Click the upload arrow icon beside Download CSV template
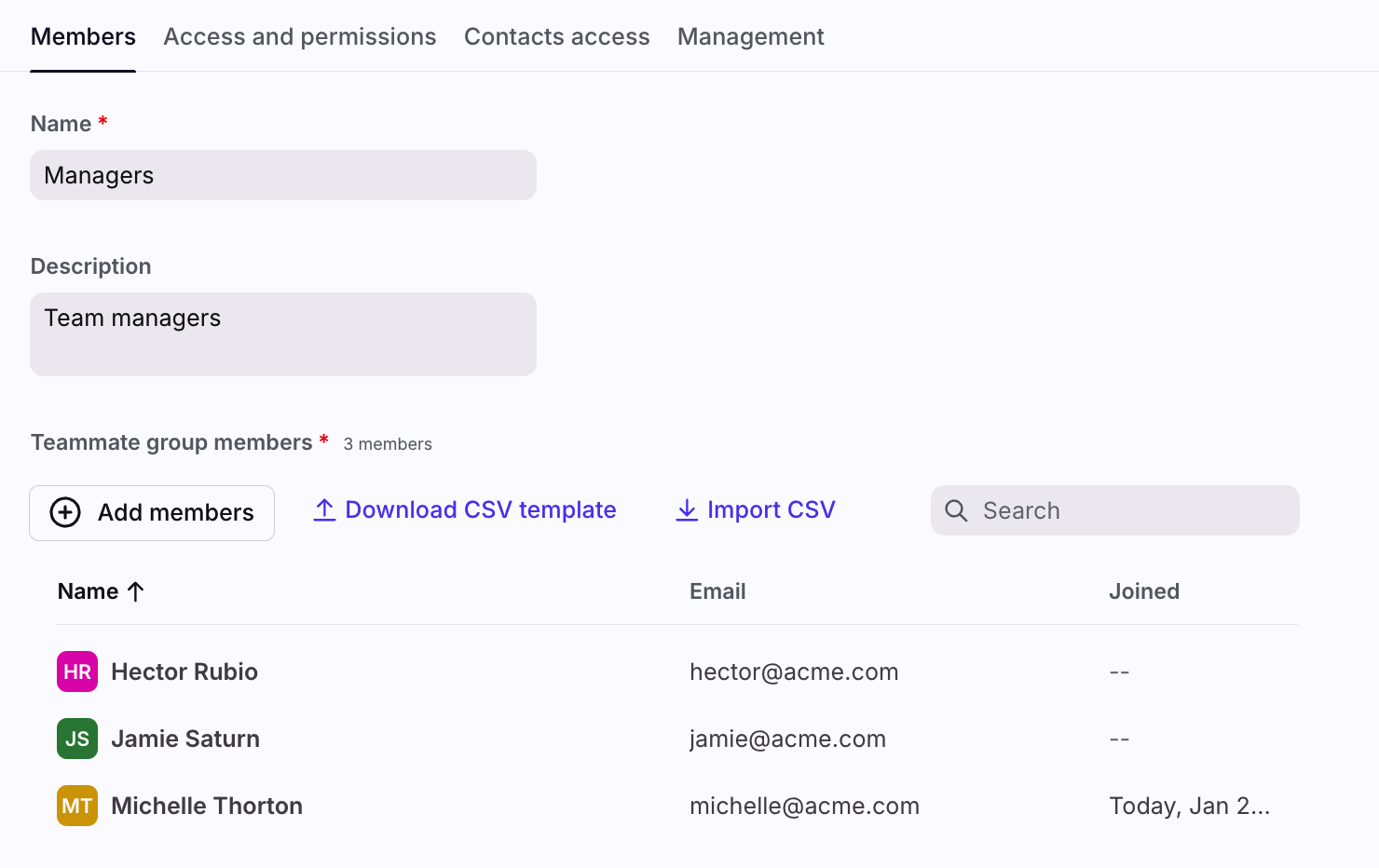Screen dimensions: 1379x868 point(324,509)
